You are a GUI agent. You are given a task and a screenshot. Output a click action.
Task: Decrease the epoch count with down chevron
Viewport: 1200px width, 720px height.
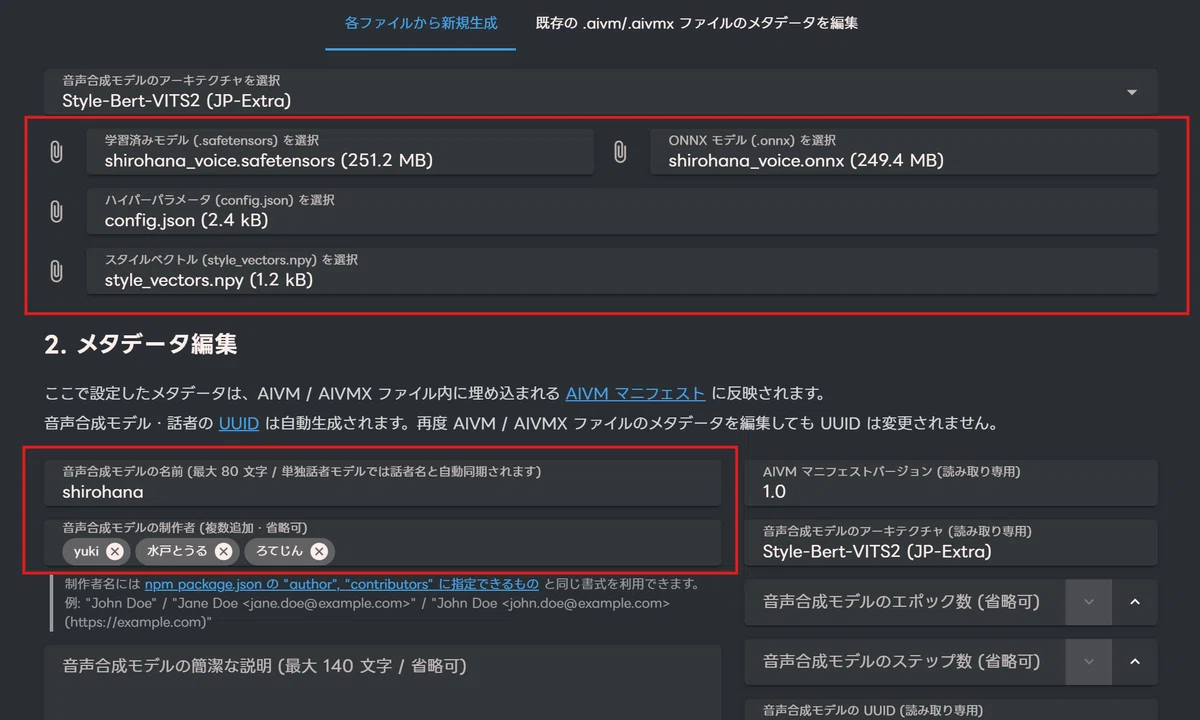[x=1089, y=602]
